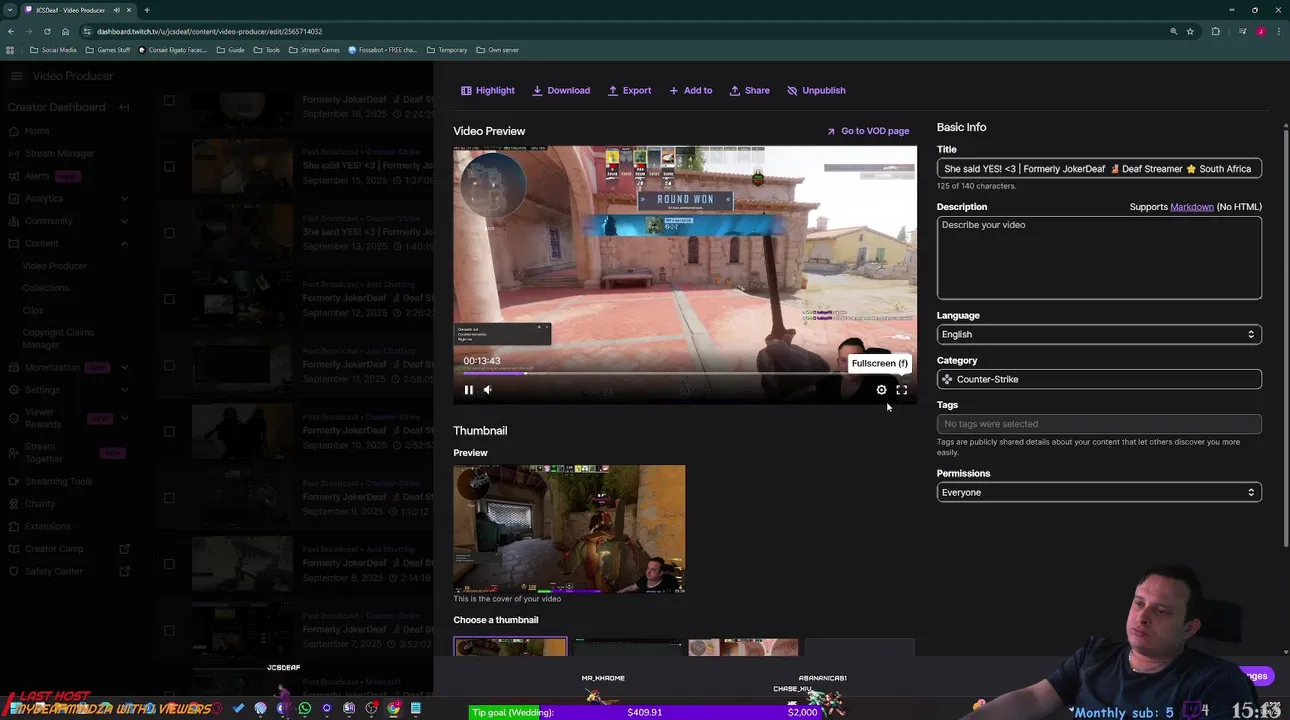Viewport: 1290px width, 720px height.
Task: Go back in browser
Action: [x=11, y=31]
